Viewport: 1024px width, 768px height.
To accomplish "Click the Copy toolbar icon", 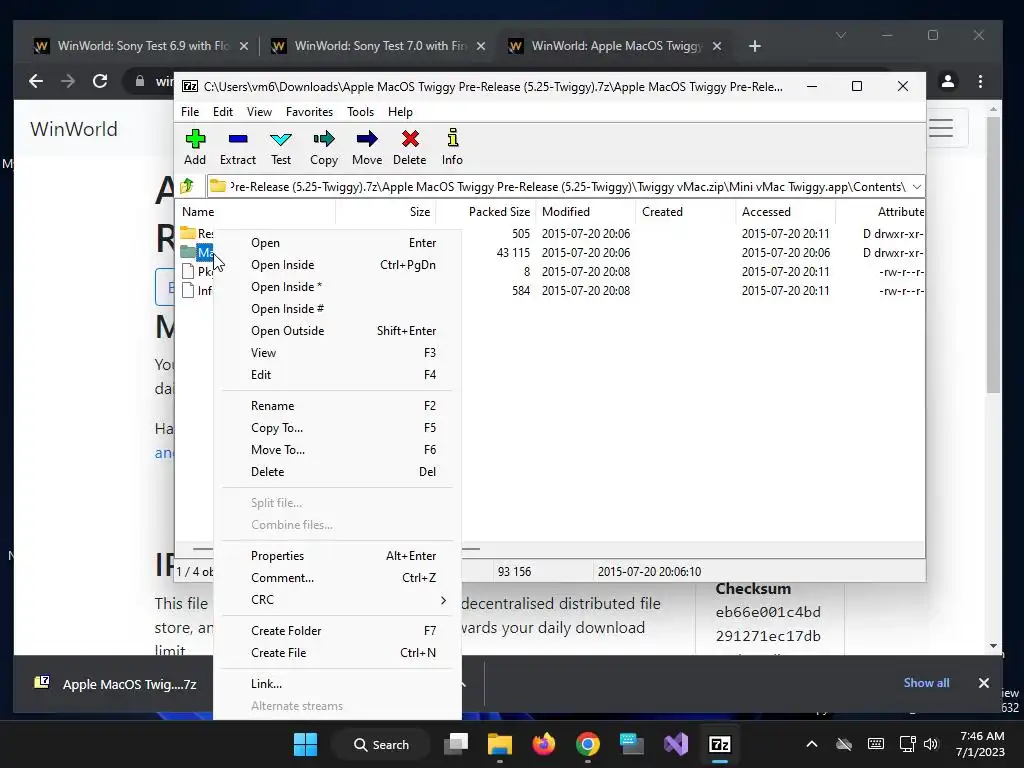I will click(x=324, y=147).
